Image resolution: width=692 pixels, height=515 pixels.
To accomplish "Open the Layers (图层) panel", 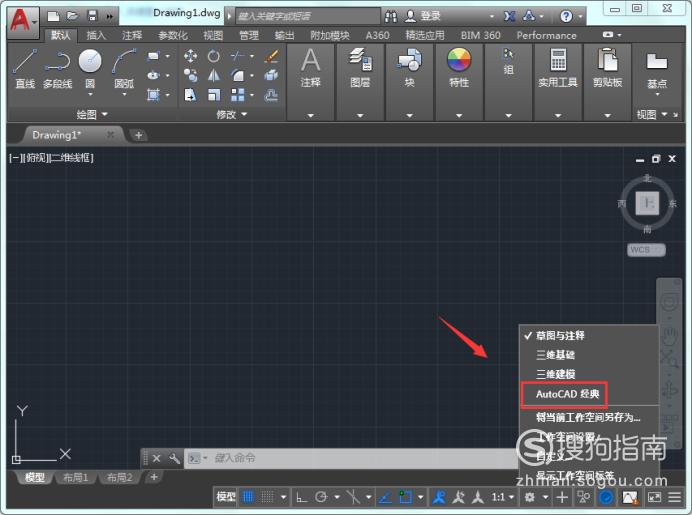I will pos(360,68).
